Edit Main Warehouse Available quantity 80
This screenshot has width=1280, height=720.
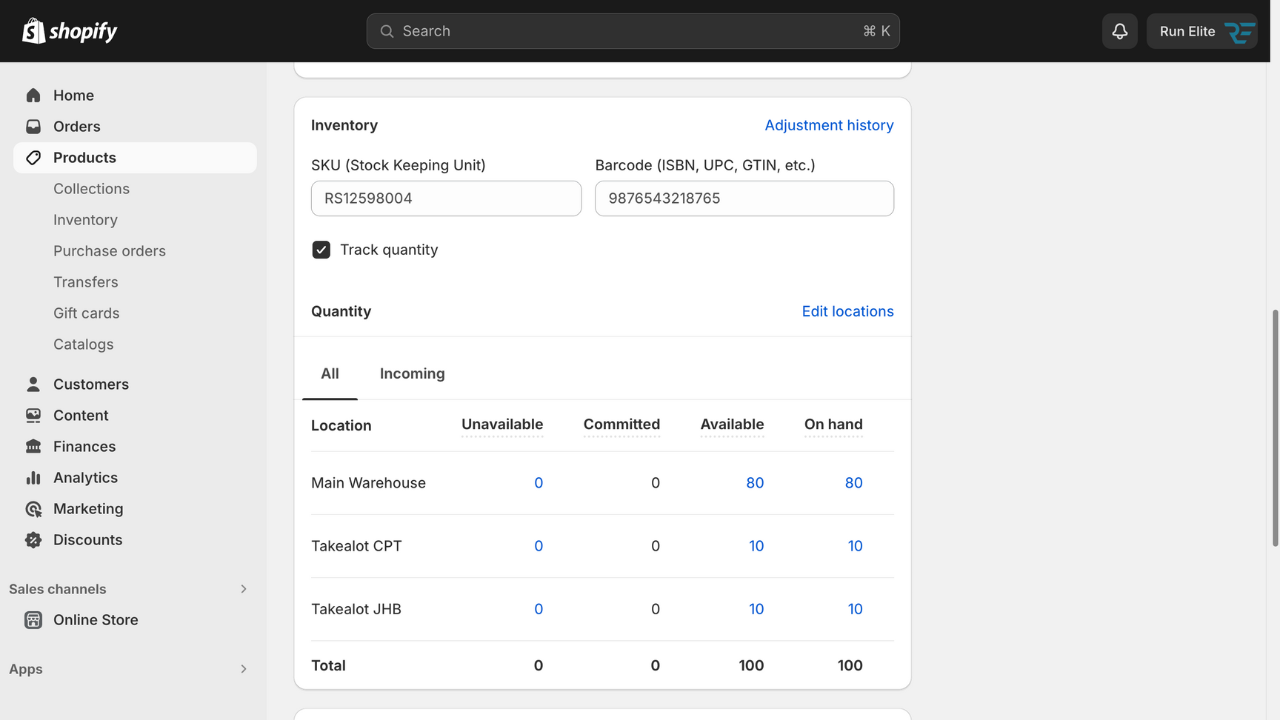pos(754,483)
